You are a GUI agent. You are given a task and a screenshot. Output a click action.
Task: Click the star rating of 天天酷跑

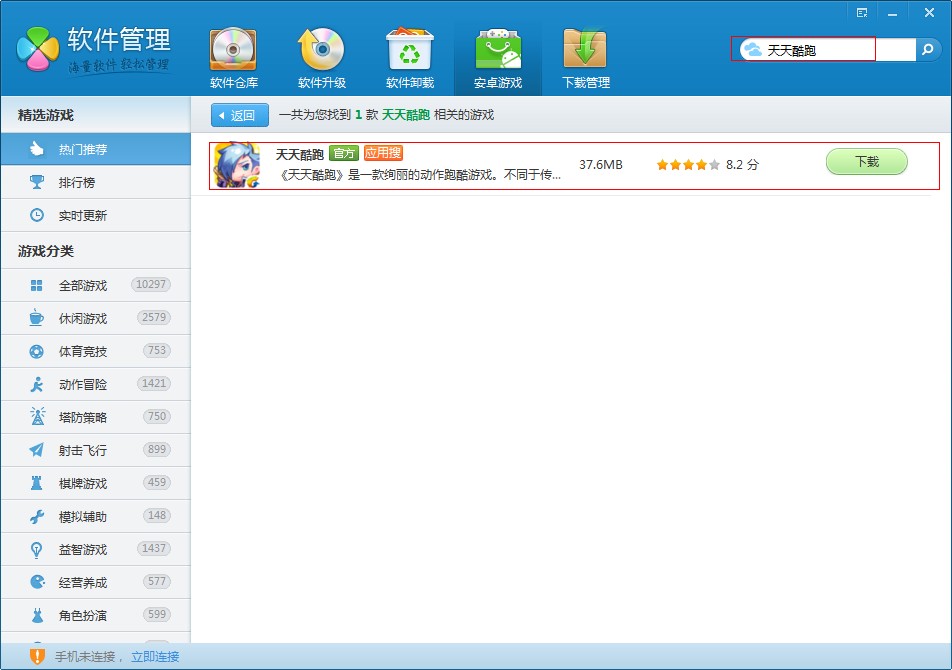click(x=688, y=165)
